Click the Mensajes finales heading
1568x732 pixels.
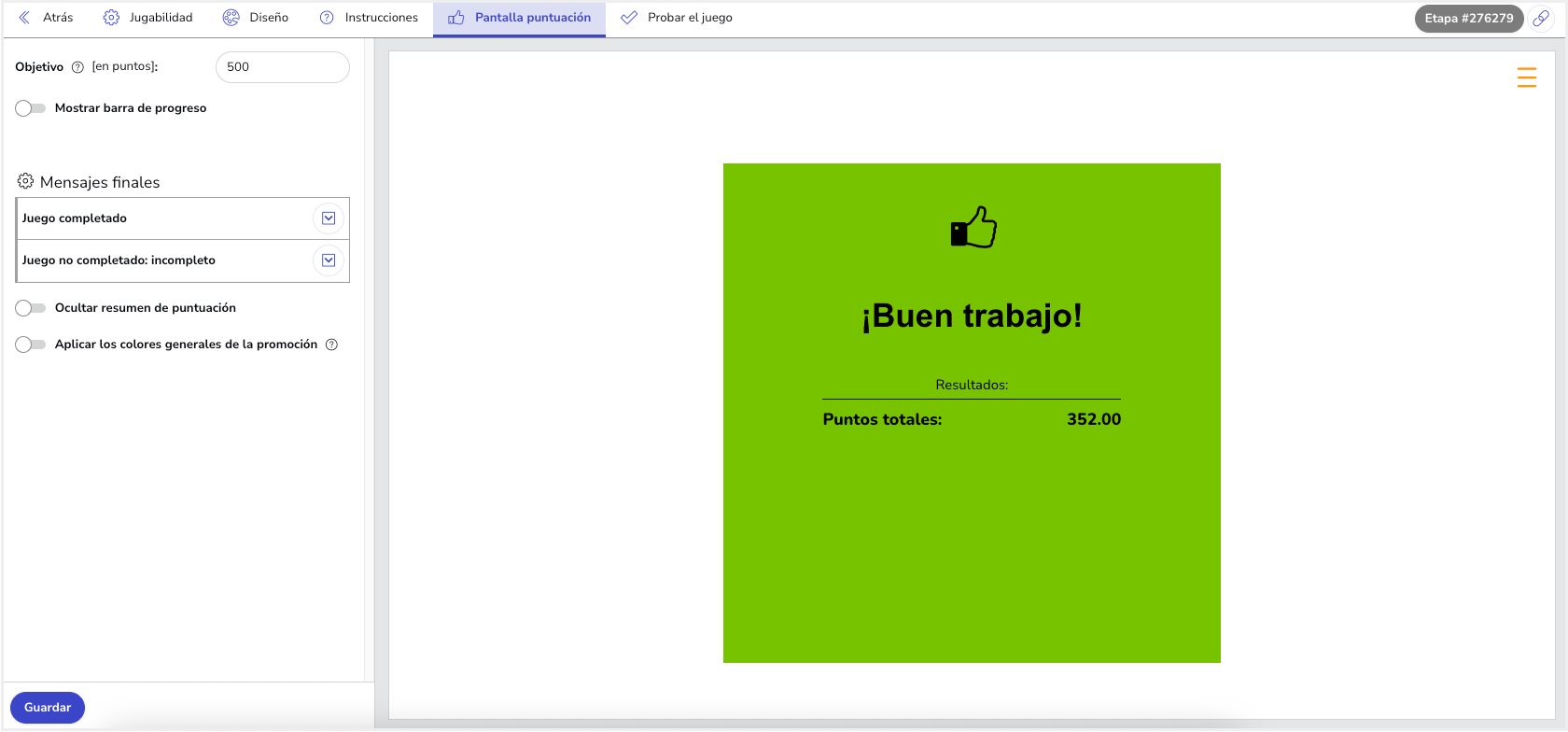100,182
